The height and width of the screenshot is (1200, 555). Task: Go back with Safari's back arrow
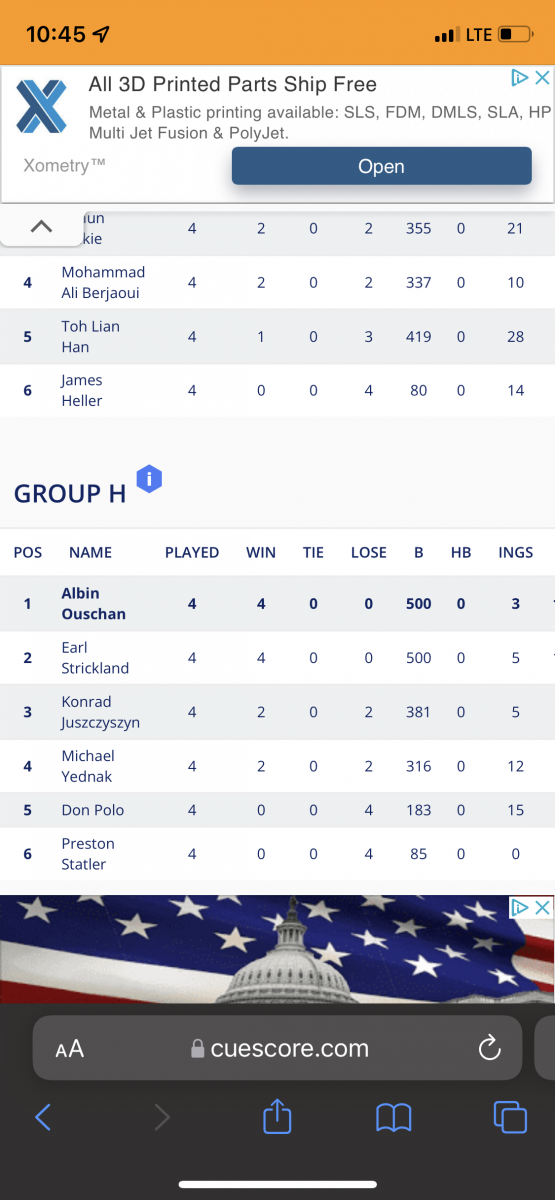coord(43,1117)
